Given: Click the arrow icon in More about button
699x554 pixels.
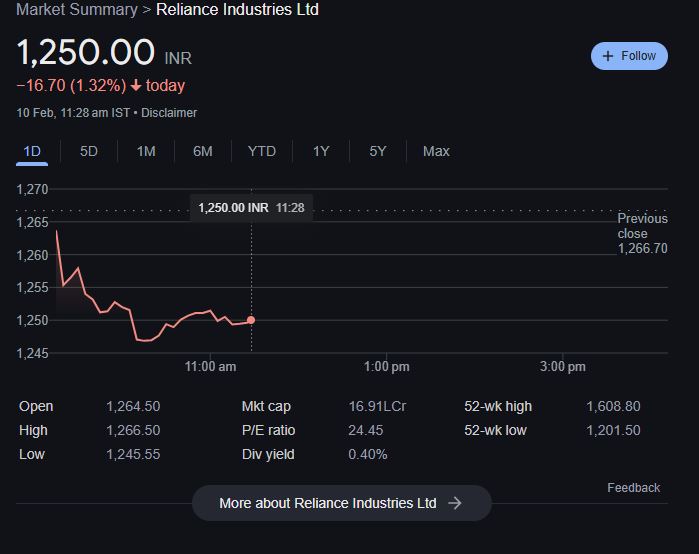Looking at the screenshot, I should coord(455,503).
